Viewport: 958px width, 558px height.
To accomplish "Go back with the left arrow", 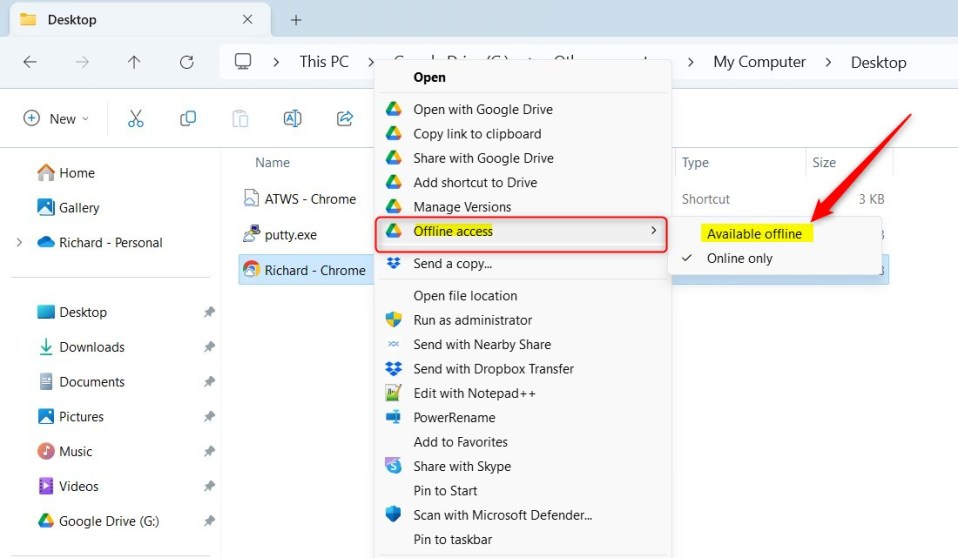I will (x=30, y=62).
